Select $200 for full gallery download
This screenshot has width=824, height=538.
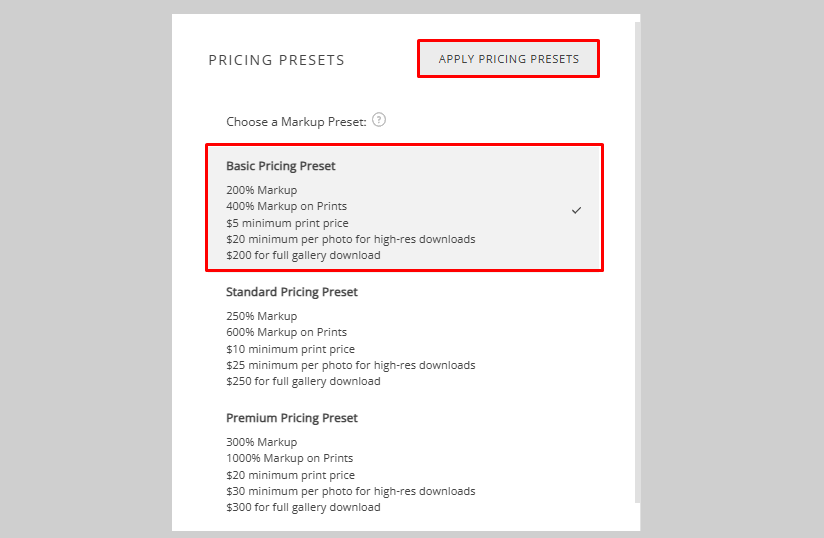point(303,255)
